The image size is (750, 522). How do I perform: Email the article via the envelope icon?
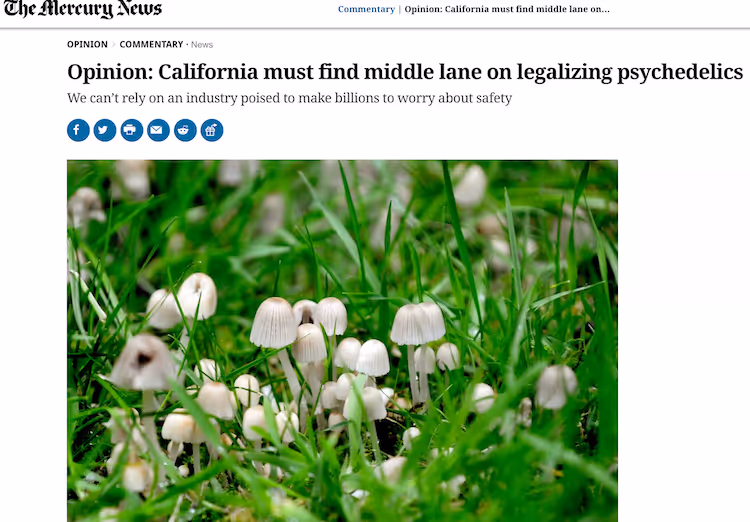158,130
